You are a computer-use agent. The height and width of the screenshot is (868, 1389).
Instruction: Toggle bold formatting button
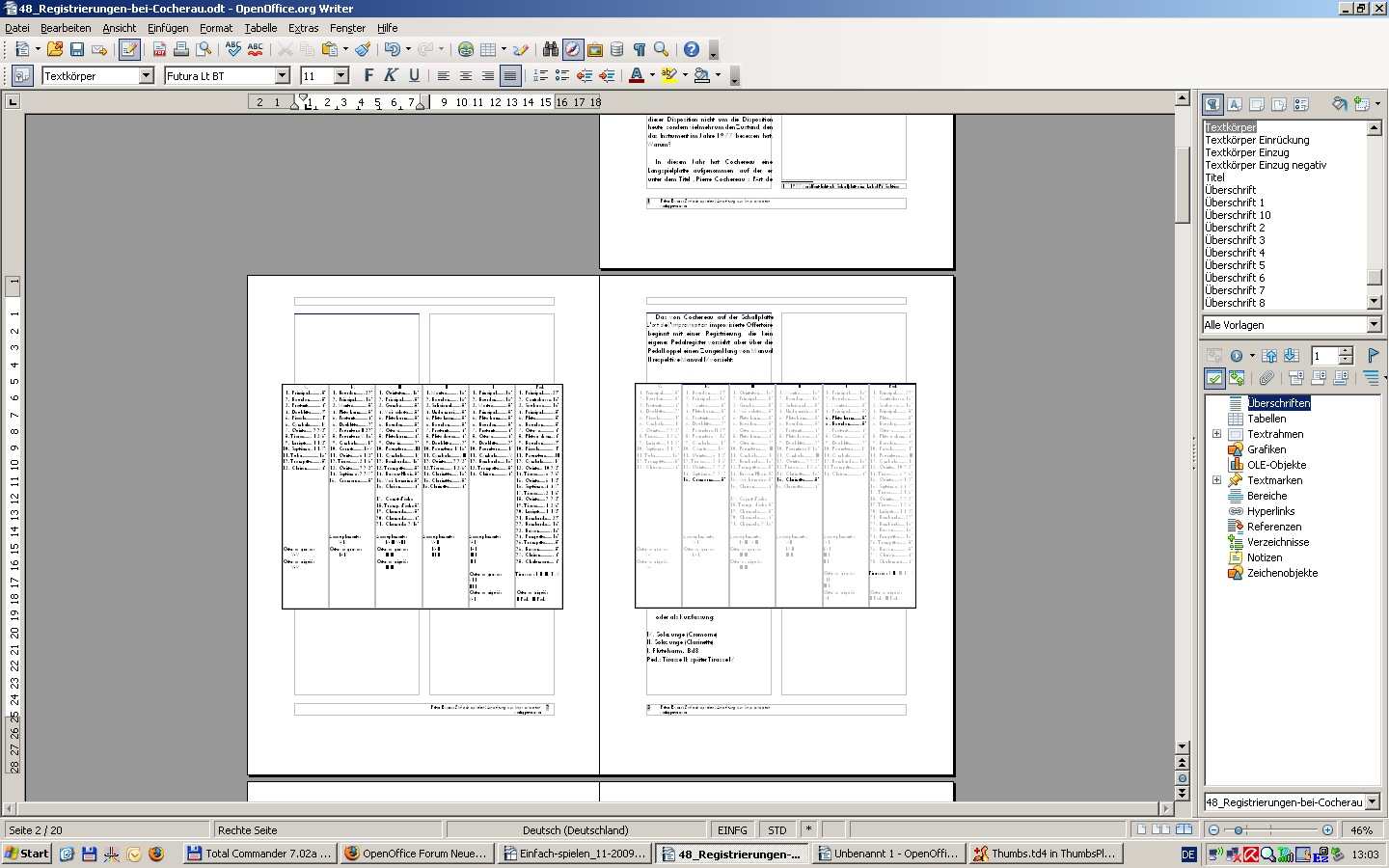tap(368, 75)
